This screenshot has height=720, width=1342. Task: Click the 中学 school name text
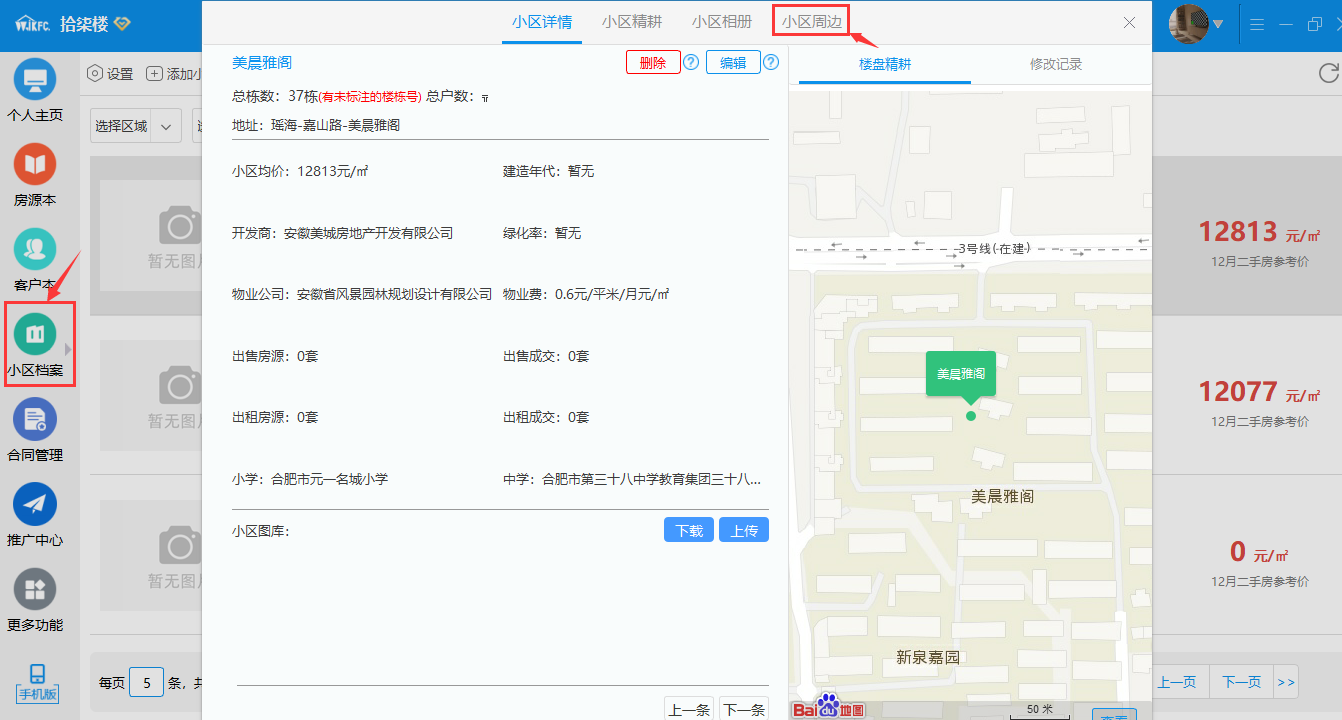click(652, 479)
